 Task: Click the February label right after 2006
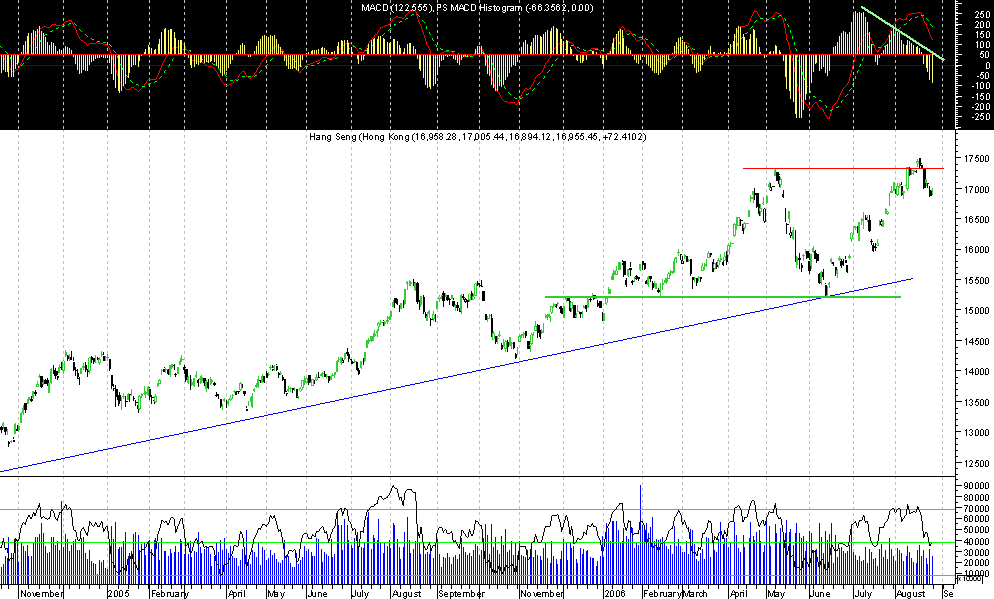662,594
